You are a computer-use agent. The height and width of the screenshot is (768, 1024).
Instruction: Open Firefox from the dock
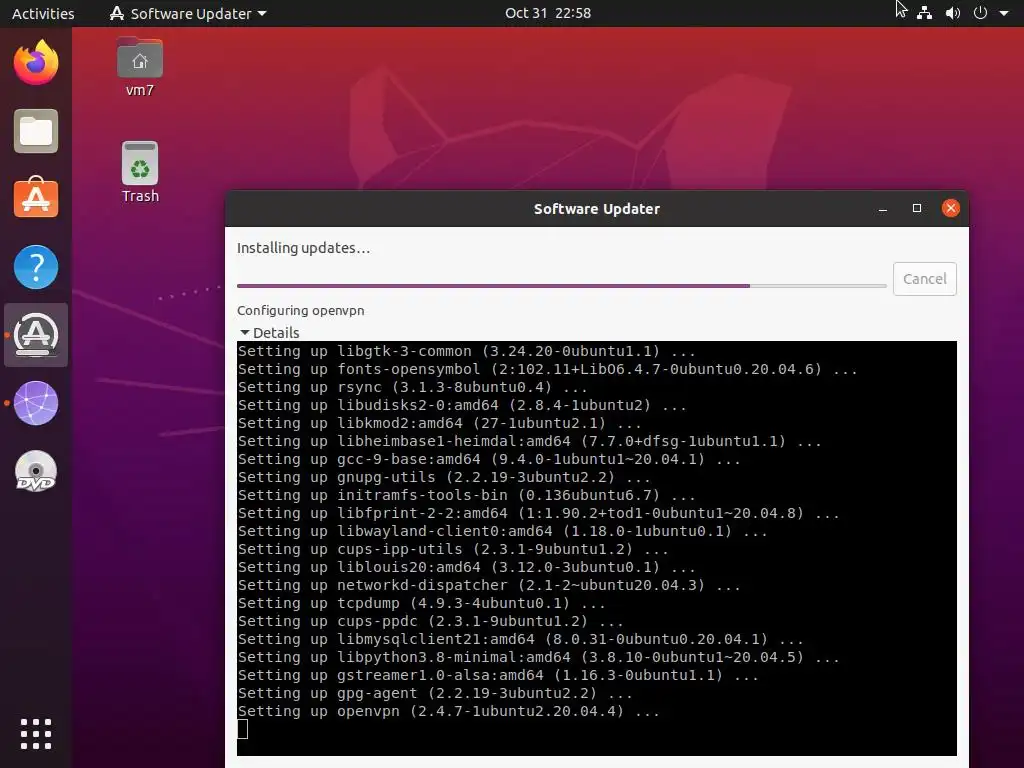click(x=36, y=63)
